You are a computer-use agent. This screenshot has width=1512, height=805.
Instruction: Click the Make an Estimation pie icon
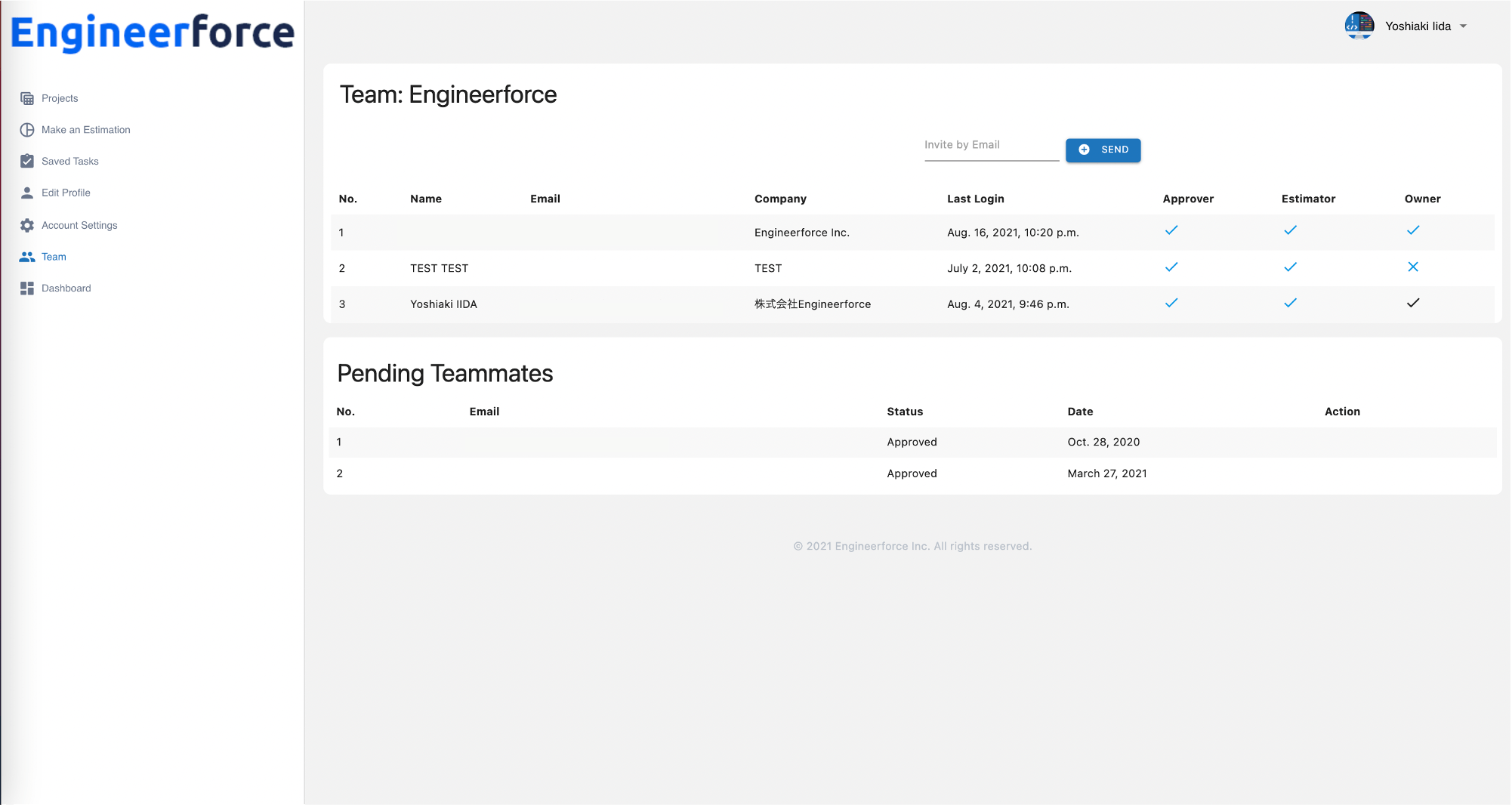click(27, 130)
